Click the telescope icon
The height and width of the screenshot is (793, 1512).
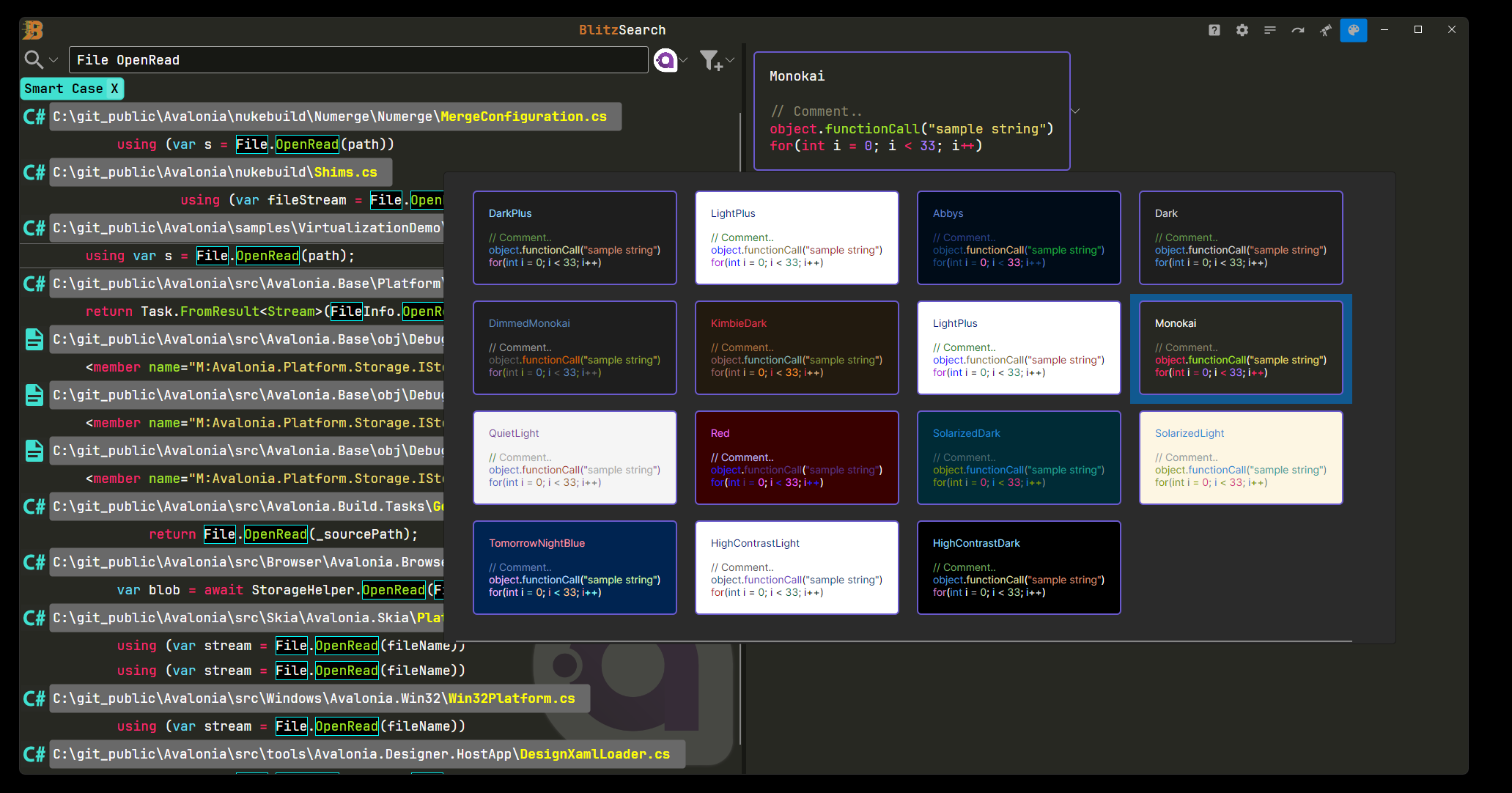click(x=1326, y=30)
